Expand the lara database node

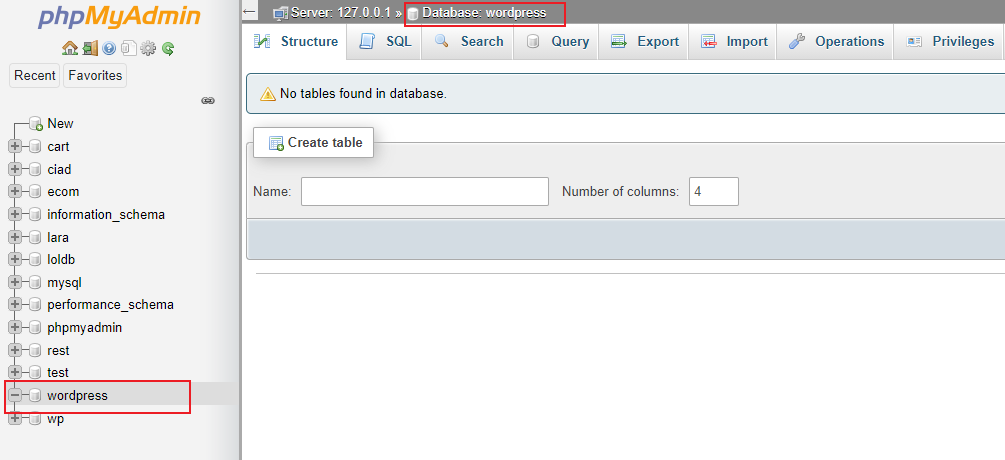[x=14, y=238]
